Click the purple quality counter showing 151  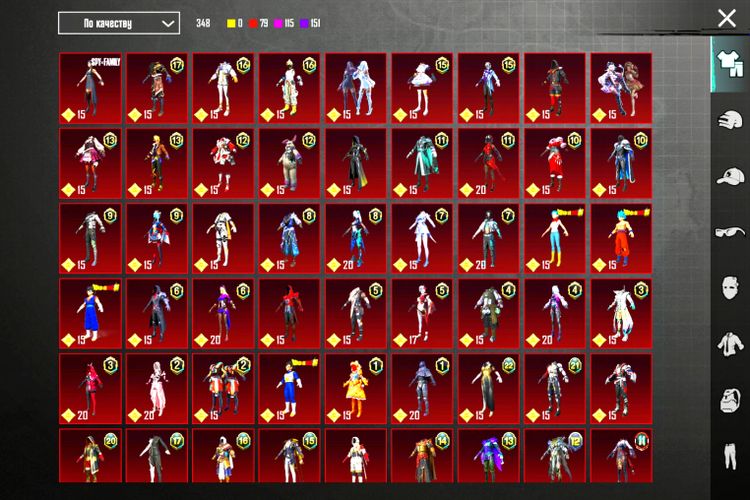[x=310, y=23]
